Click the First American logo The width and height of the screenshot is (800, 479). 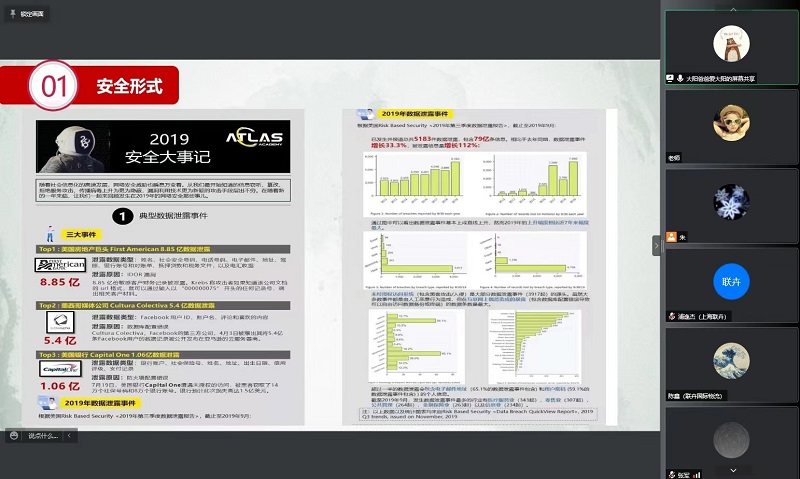pyautogui.click(x=60, y=264)
